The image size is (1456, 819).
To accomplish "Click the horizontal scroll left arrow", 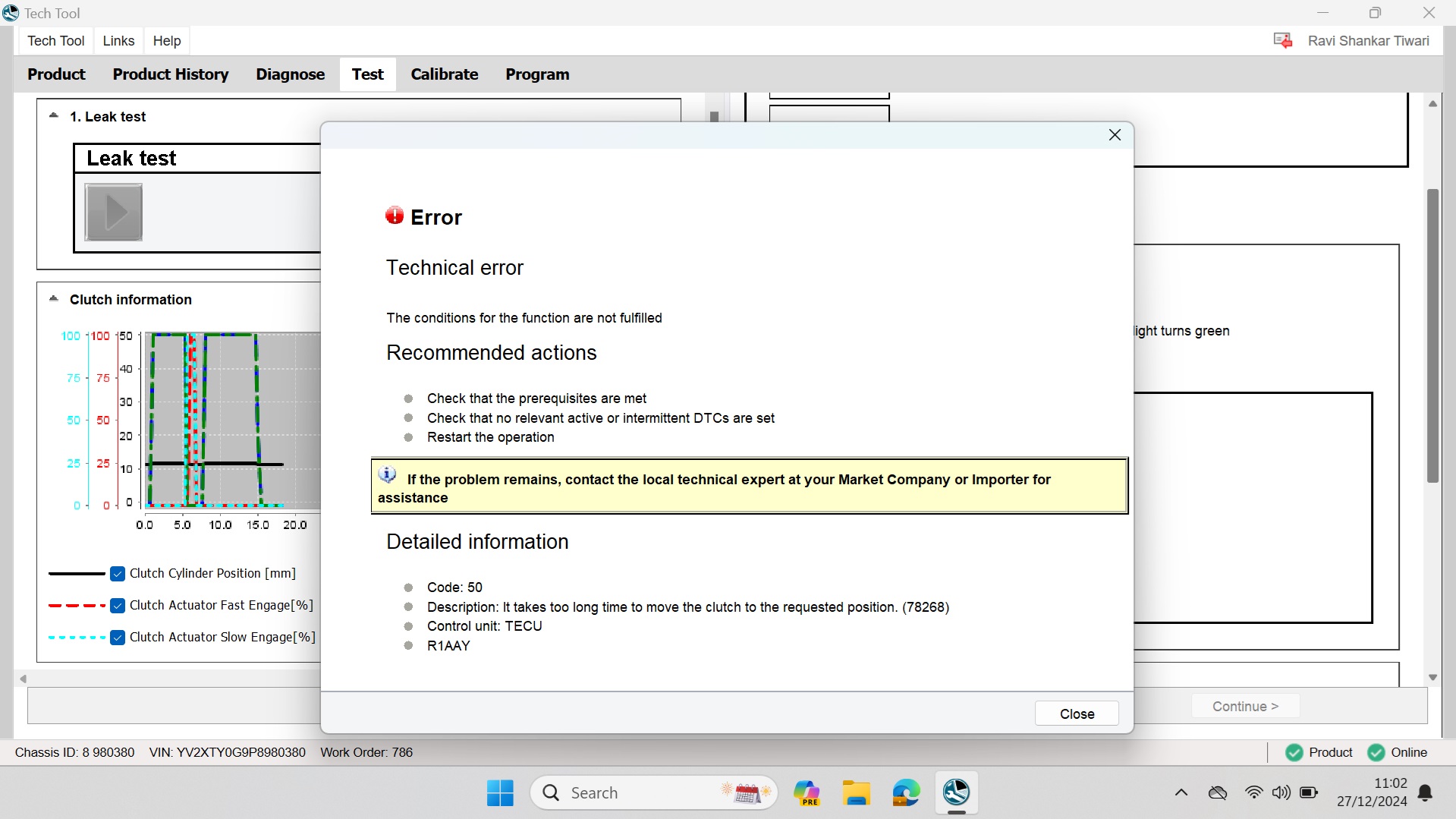I will pos(24,679).
